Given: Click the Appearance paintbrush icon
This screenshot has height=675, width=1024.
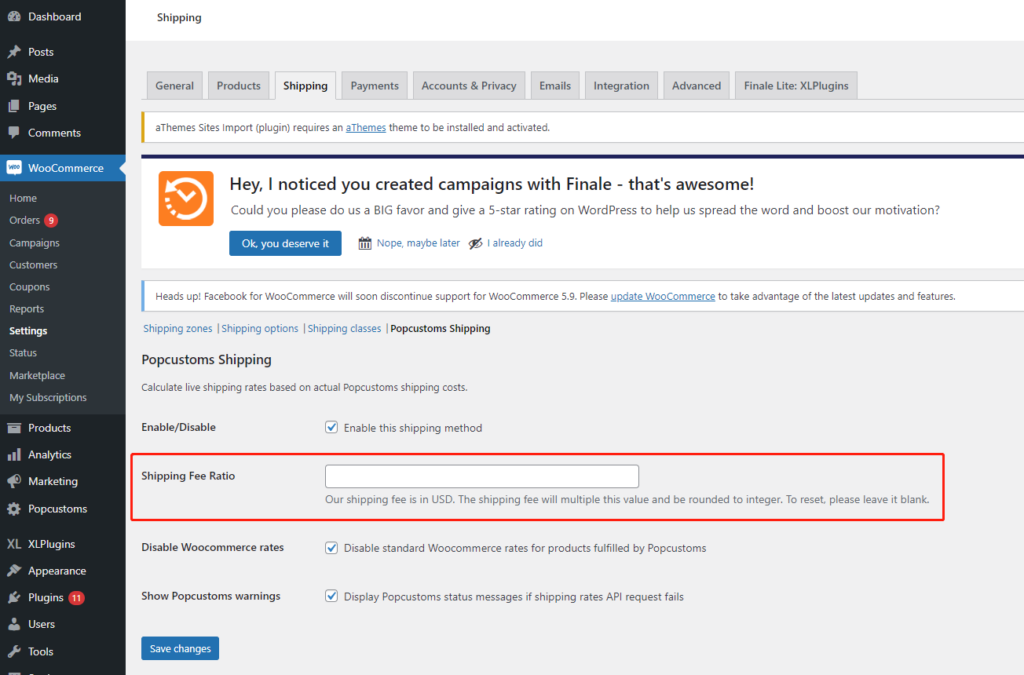Looking at the screenshot, I should click(14, 571).
